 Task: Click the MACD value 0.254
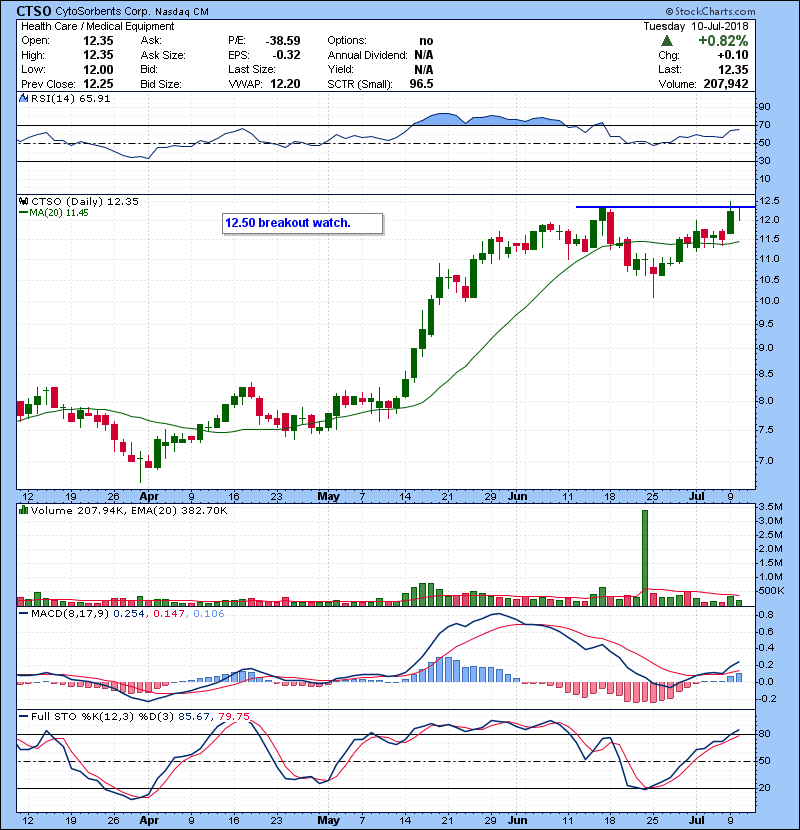pos(129,614)
